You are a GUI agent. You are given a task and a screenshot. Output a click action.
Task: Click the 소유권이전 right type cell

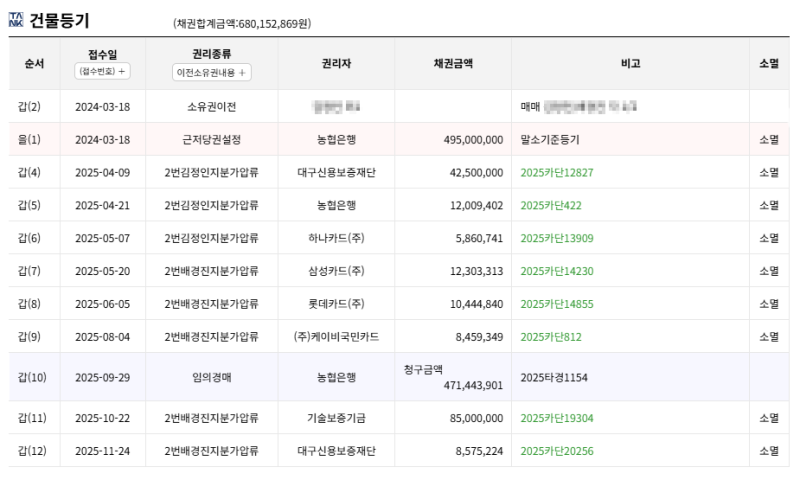pos(211,107)
